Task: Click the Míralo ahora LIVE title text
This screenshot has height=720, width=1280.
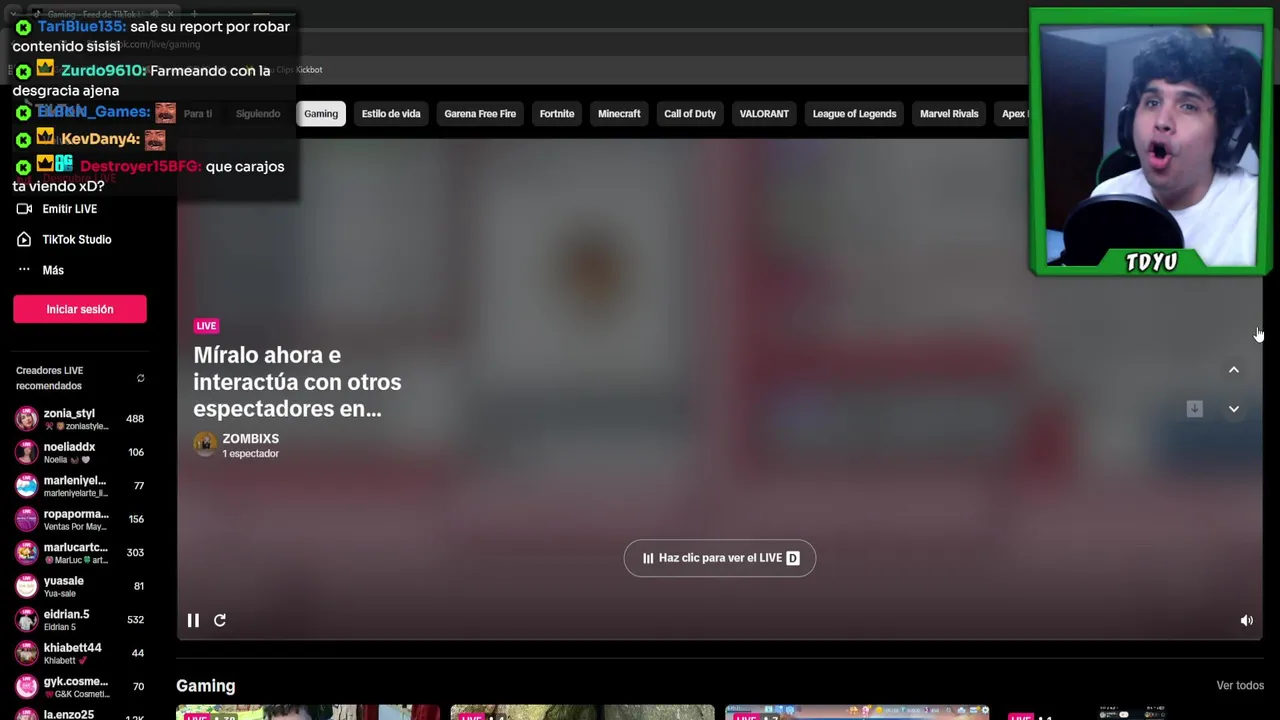Action: [297, 382]
